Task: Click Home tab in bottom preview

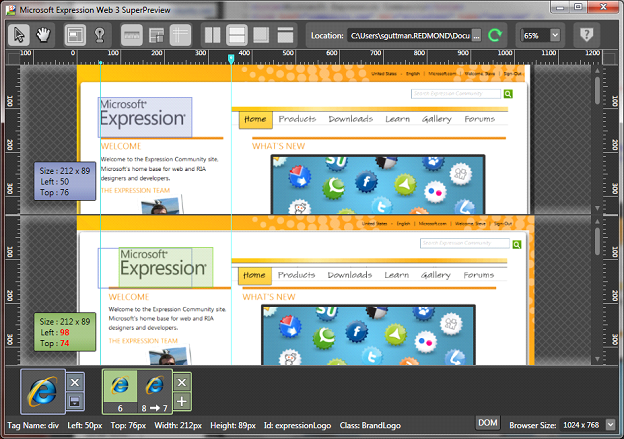Action: [x=255, y=275]
